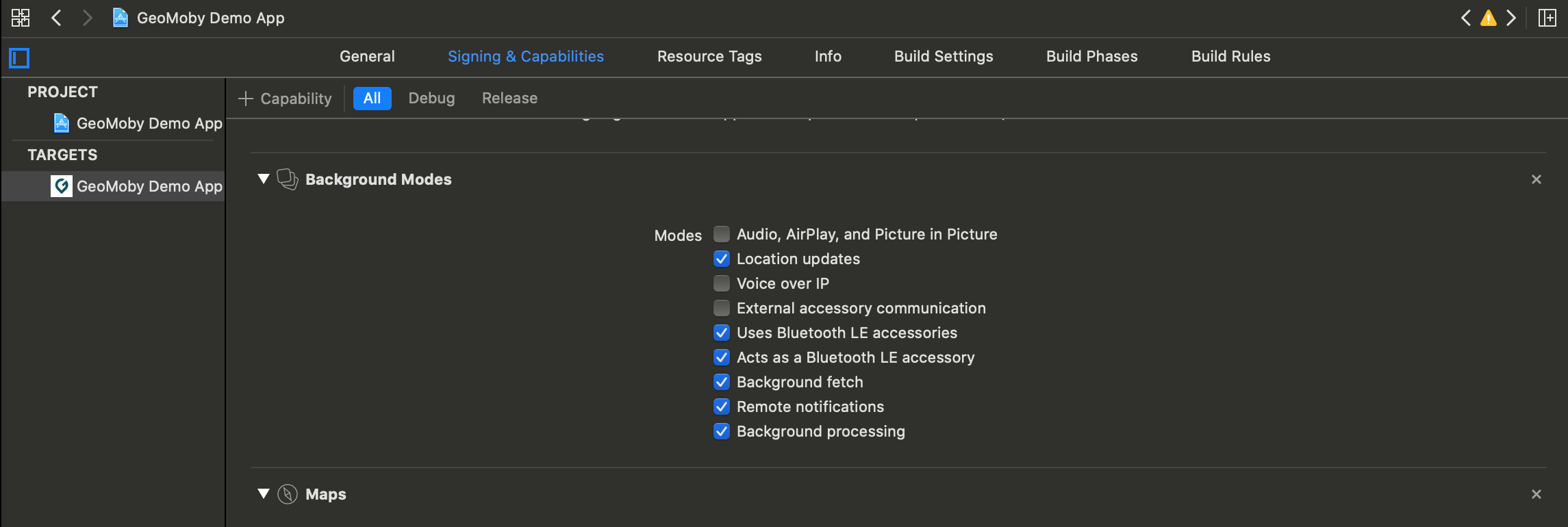The height and width of the screenshot is (527, 1568).
Task: Open the Build Rules tab
Action: coord(1231,57)
